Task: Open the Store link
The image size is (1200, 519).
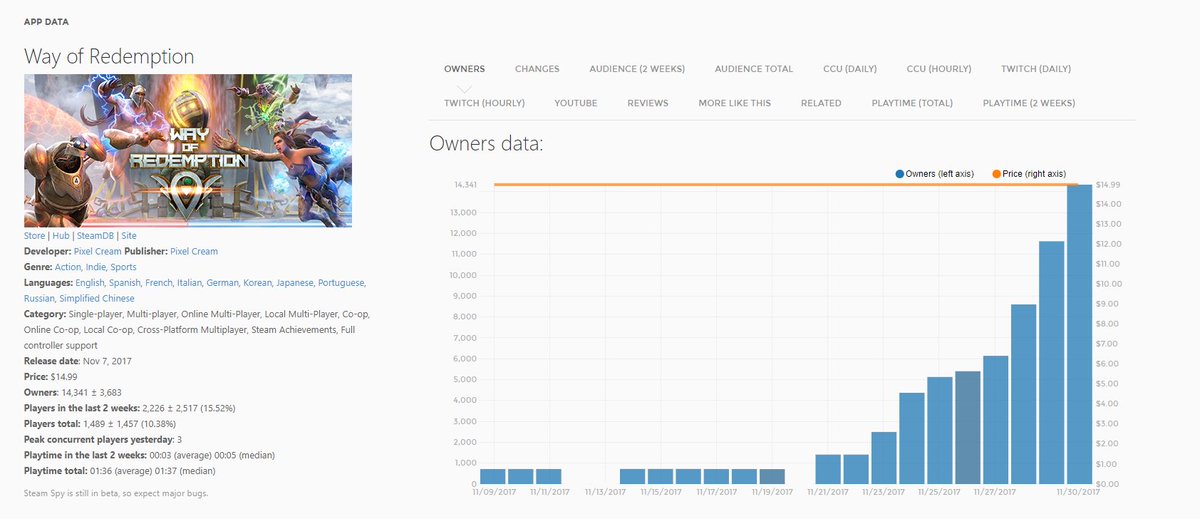Action: tap(34, 235)
